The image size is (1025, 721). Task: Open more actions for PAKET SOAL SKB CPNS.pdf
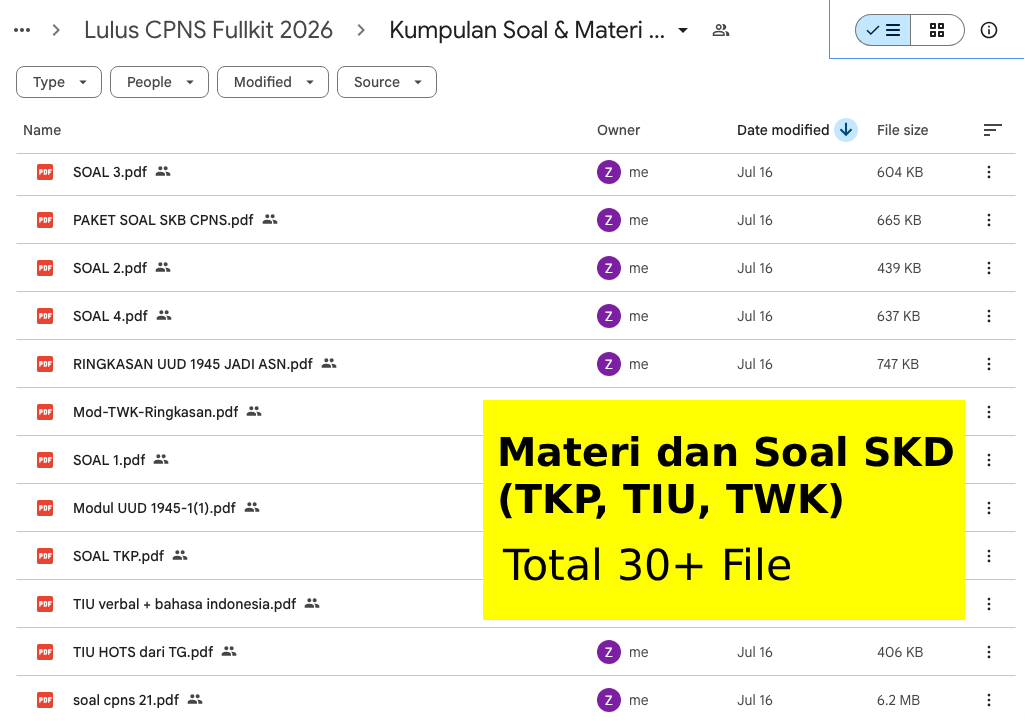tap(988, 220)
